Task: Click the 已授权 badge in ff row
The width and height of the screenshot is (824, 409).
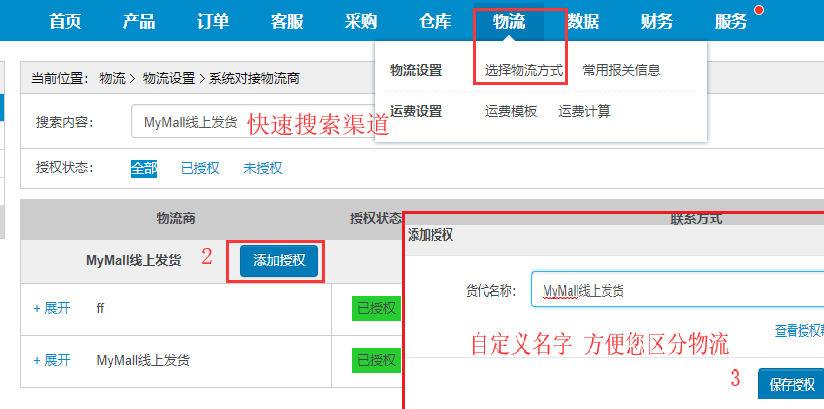Action: point(376,309)
